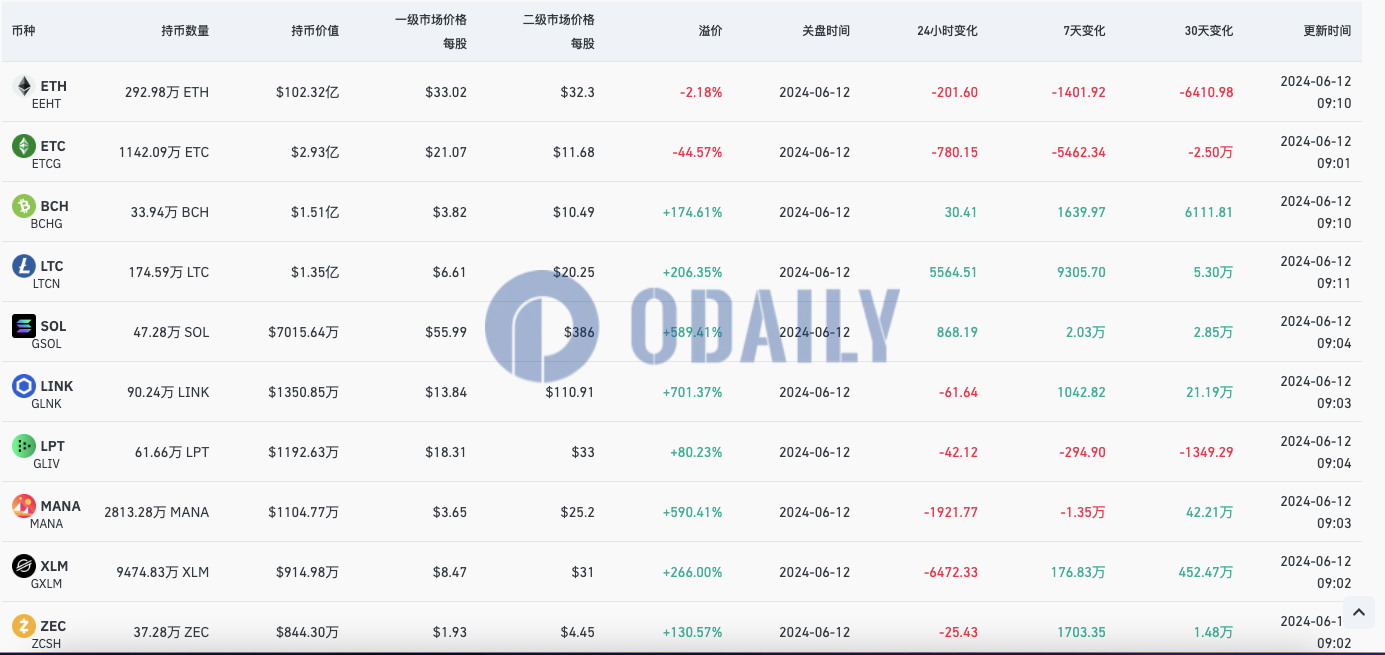Click the Chainlink coin icon
This screenshot has width=1385, height=655.
pos(23,386)
